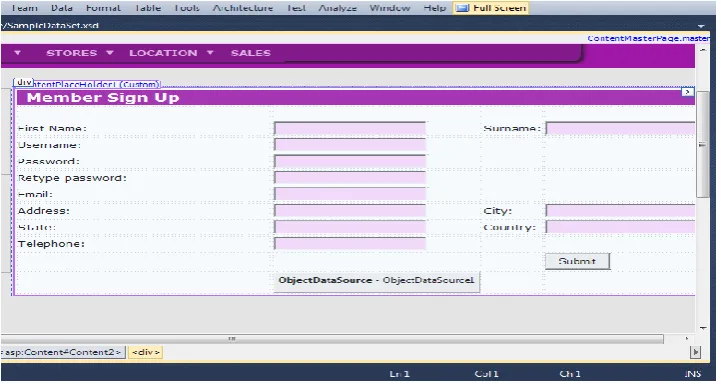Screen dimensions: 721x384
Task: Click in the Surname text box
Action: coord(620,128)
